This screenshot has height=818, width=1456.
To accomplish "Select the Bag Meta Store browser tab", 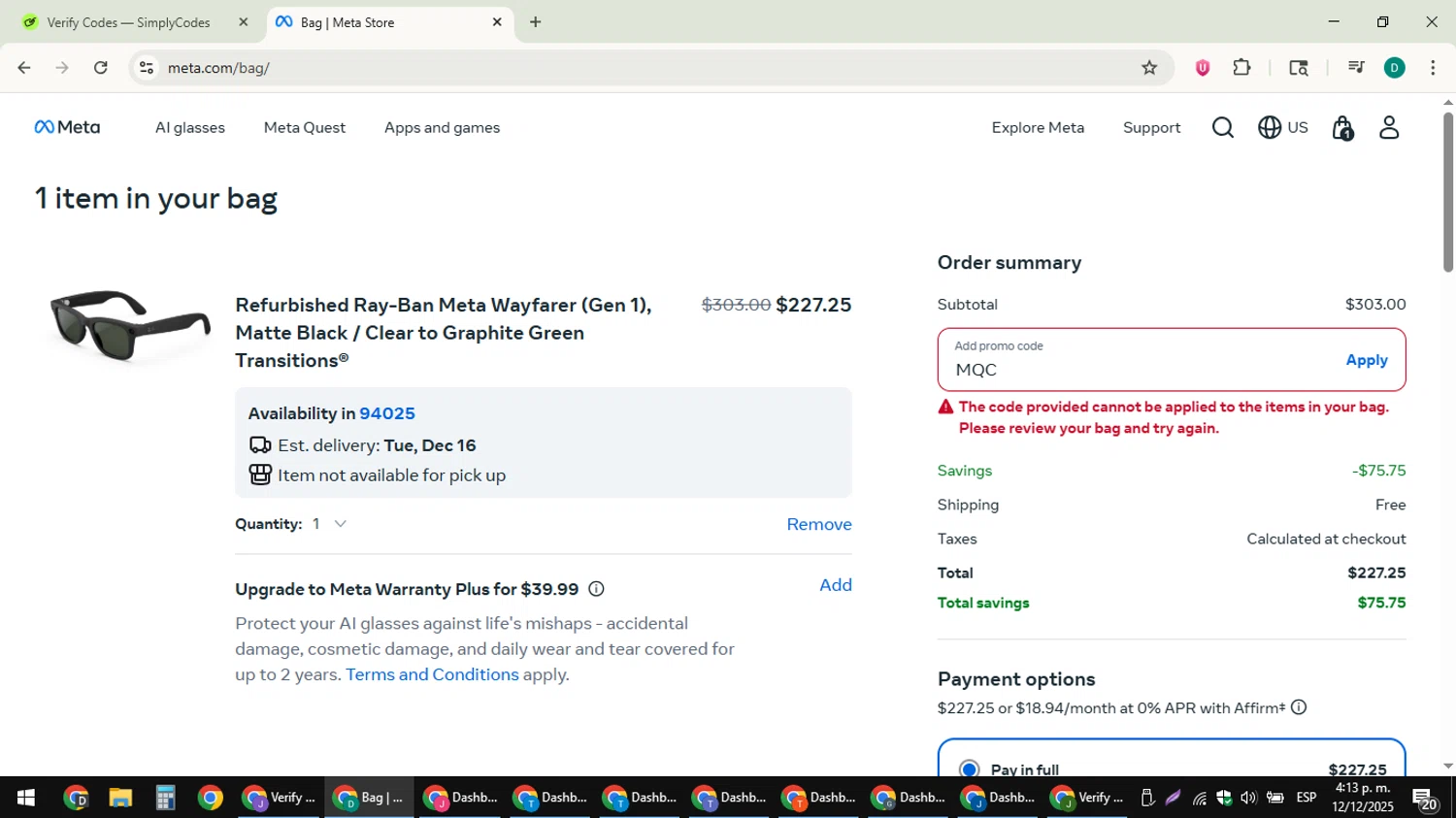I will point(389,22).
